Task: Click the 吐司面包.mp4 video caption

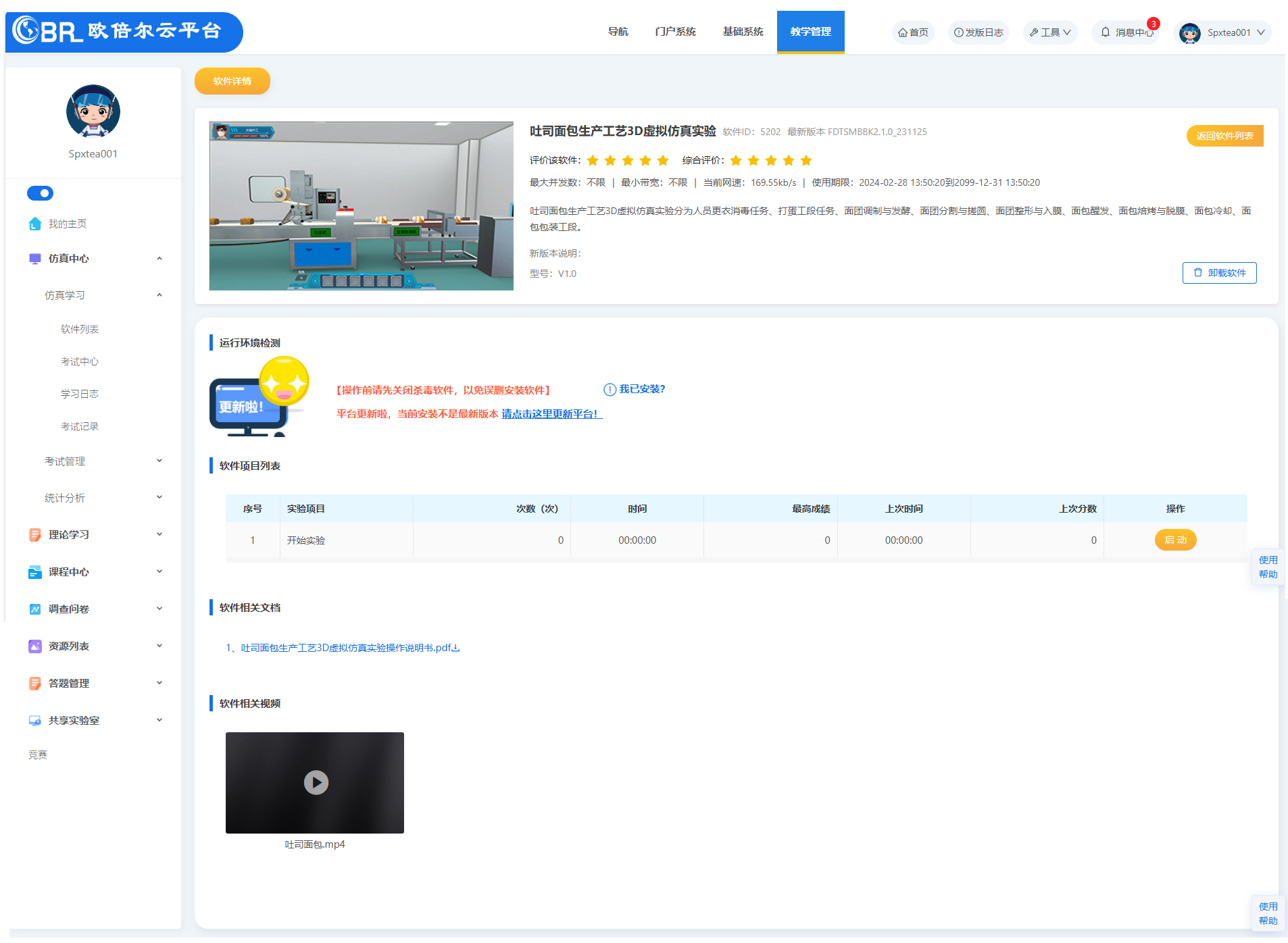Action: (x=315, y=845)
